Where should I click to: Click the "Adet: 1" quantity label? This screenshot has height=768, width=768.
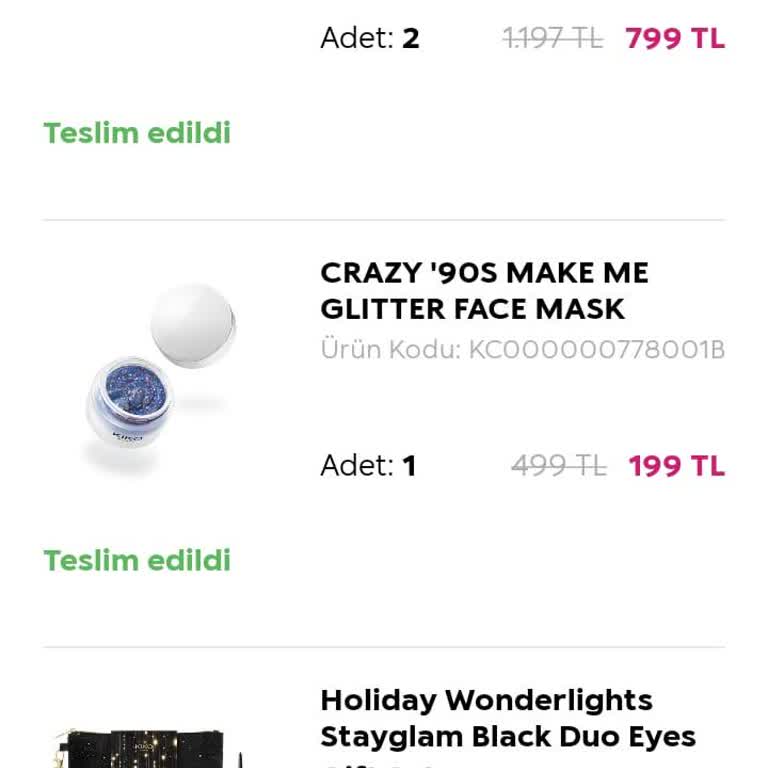367,466
